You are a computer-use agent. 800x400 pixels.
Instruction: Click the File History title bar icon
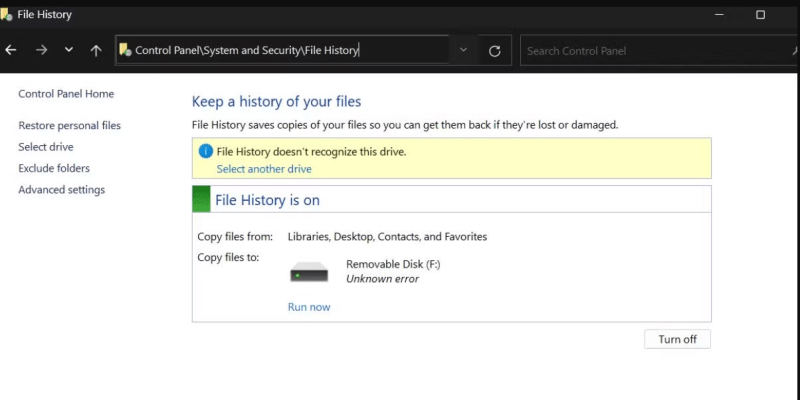click(6, 15)
